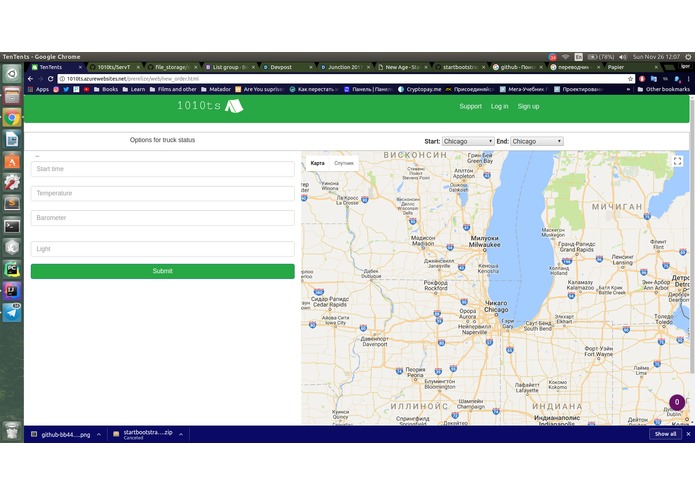Open the Start city dropdown

(x=468, y=141)
